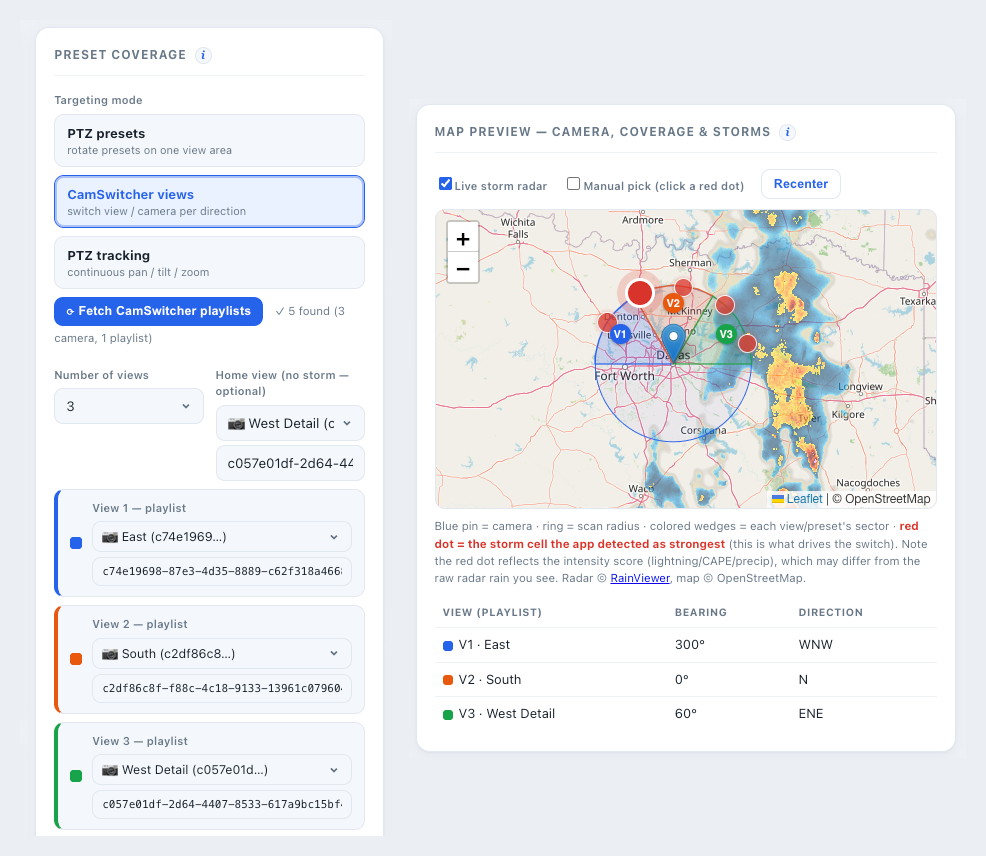
Task: Click the orange View 2 color swatch
Action: click(76, 659)
